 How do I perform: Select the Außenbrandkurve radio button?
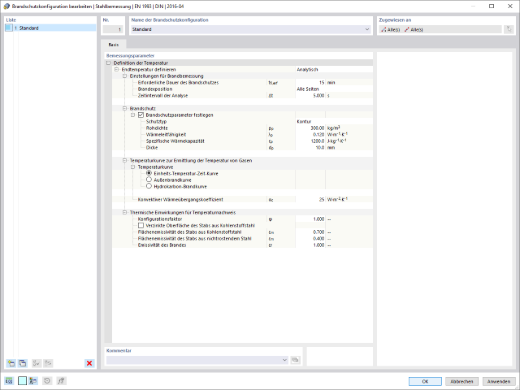coord(149,180)
